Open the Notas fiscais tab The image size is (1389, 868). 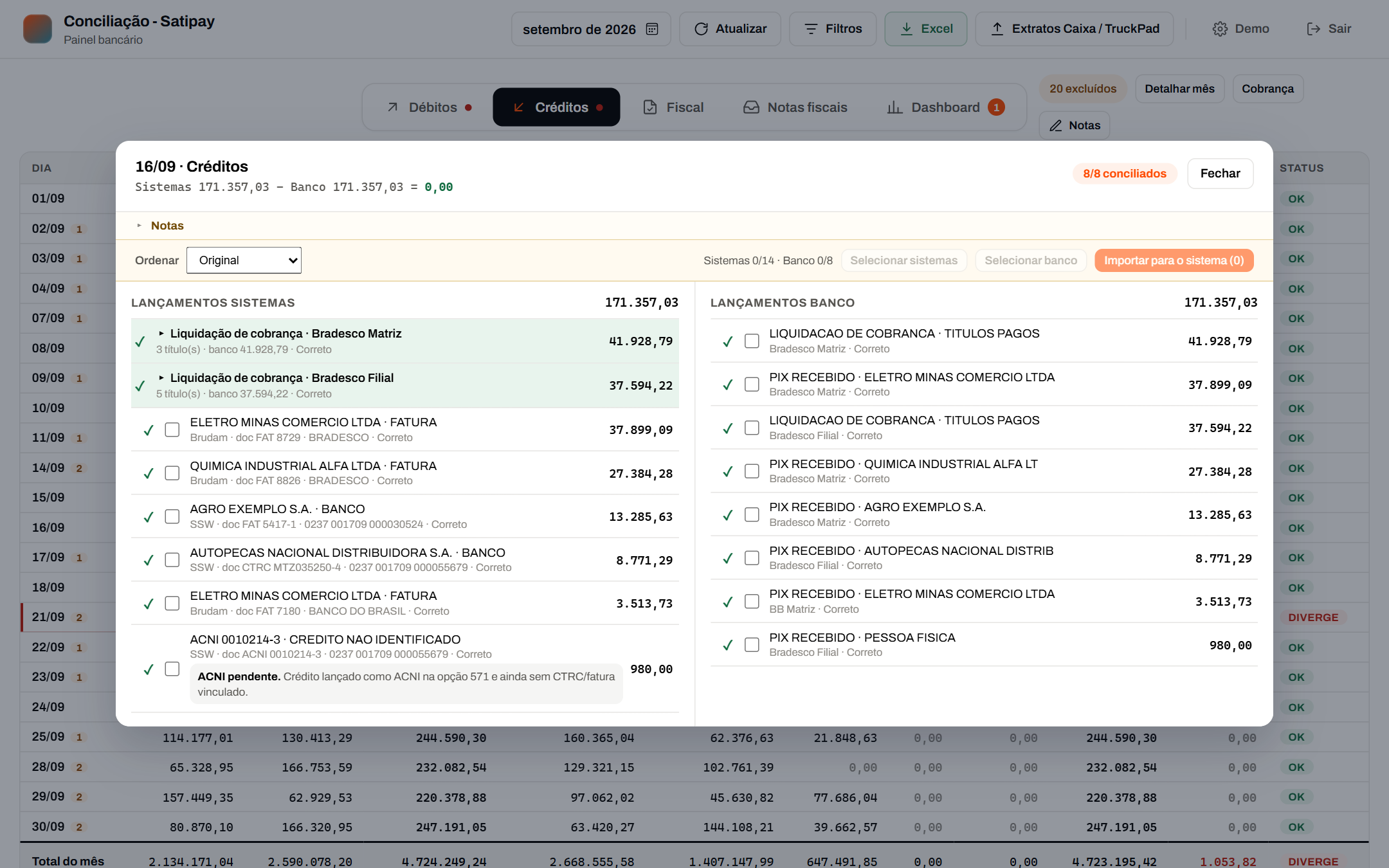[795, 107]
